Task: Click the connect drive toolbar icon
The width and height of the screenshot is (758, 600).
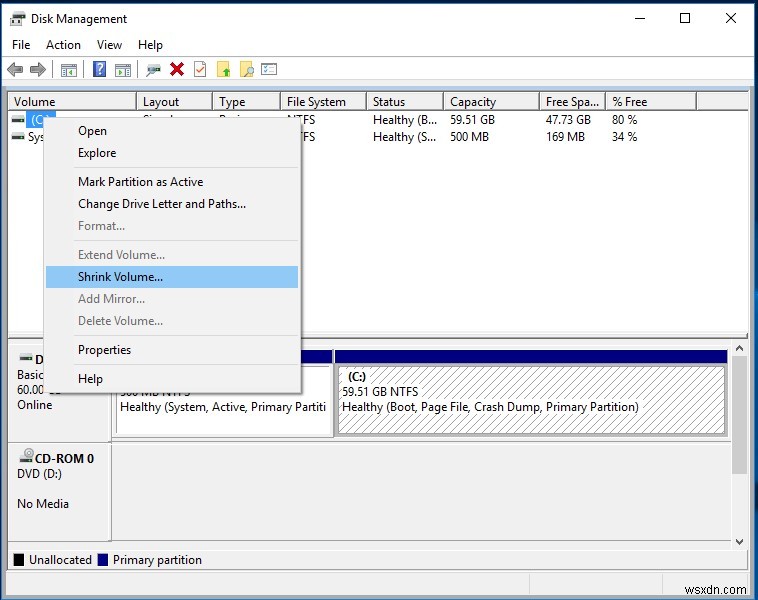Action: pyautogui.click(x=153, y=69)
